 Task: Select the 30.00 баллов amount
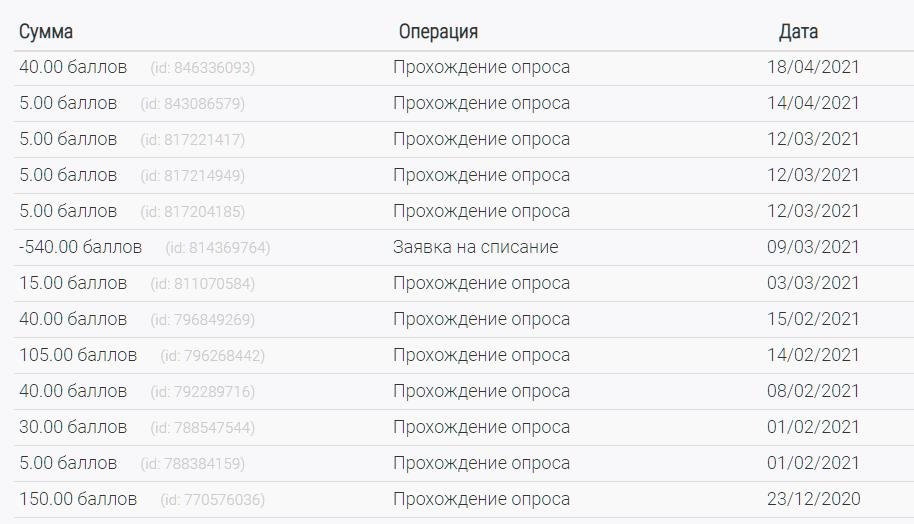(73, 427)
